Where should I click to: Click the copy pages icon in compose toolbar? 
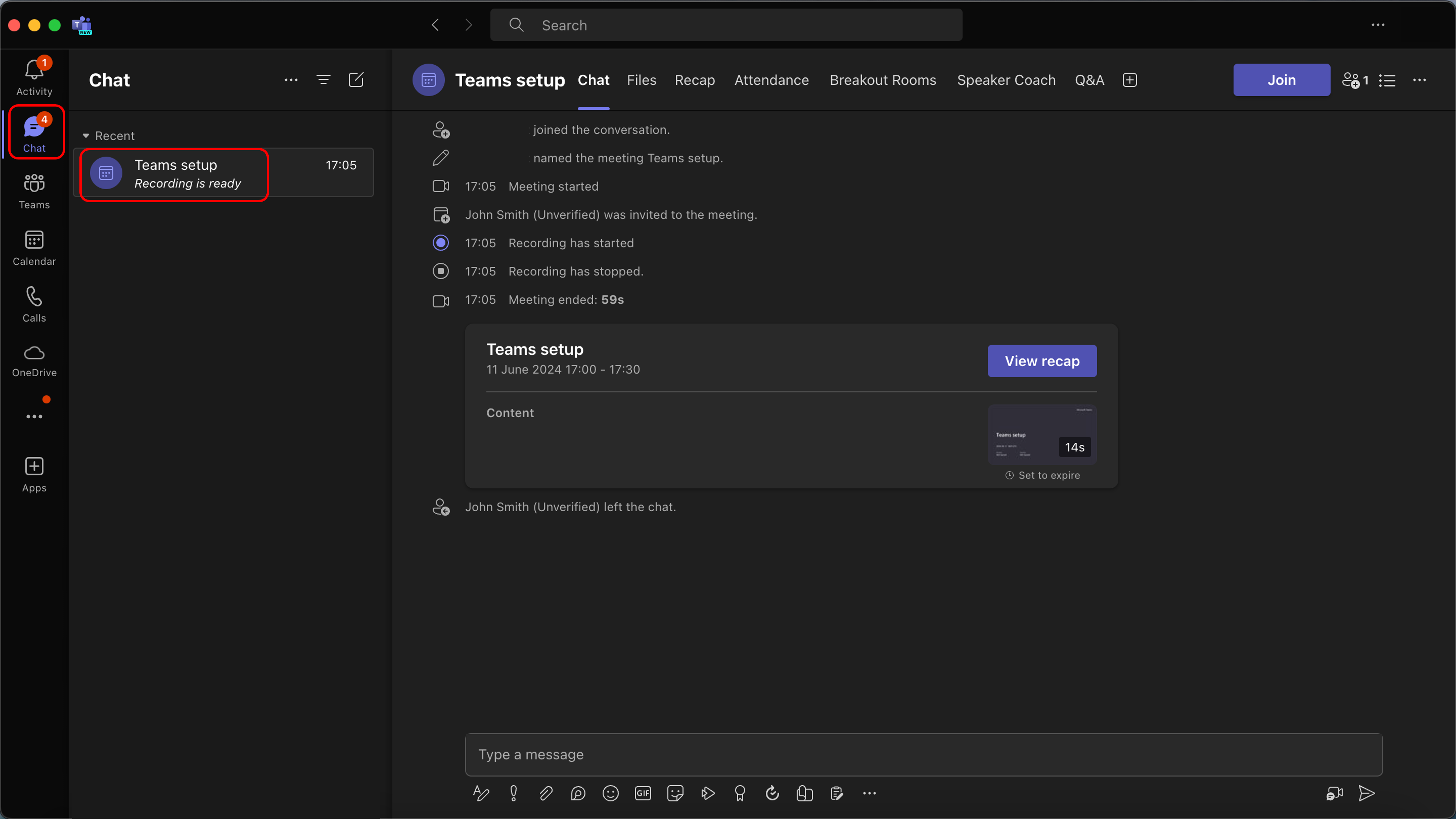coord(804,794)
